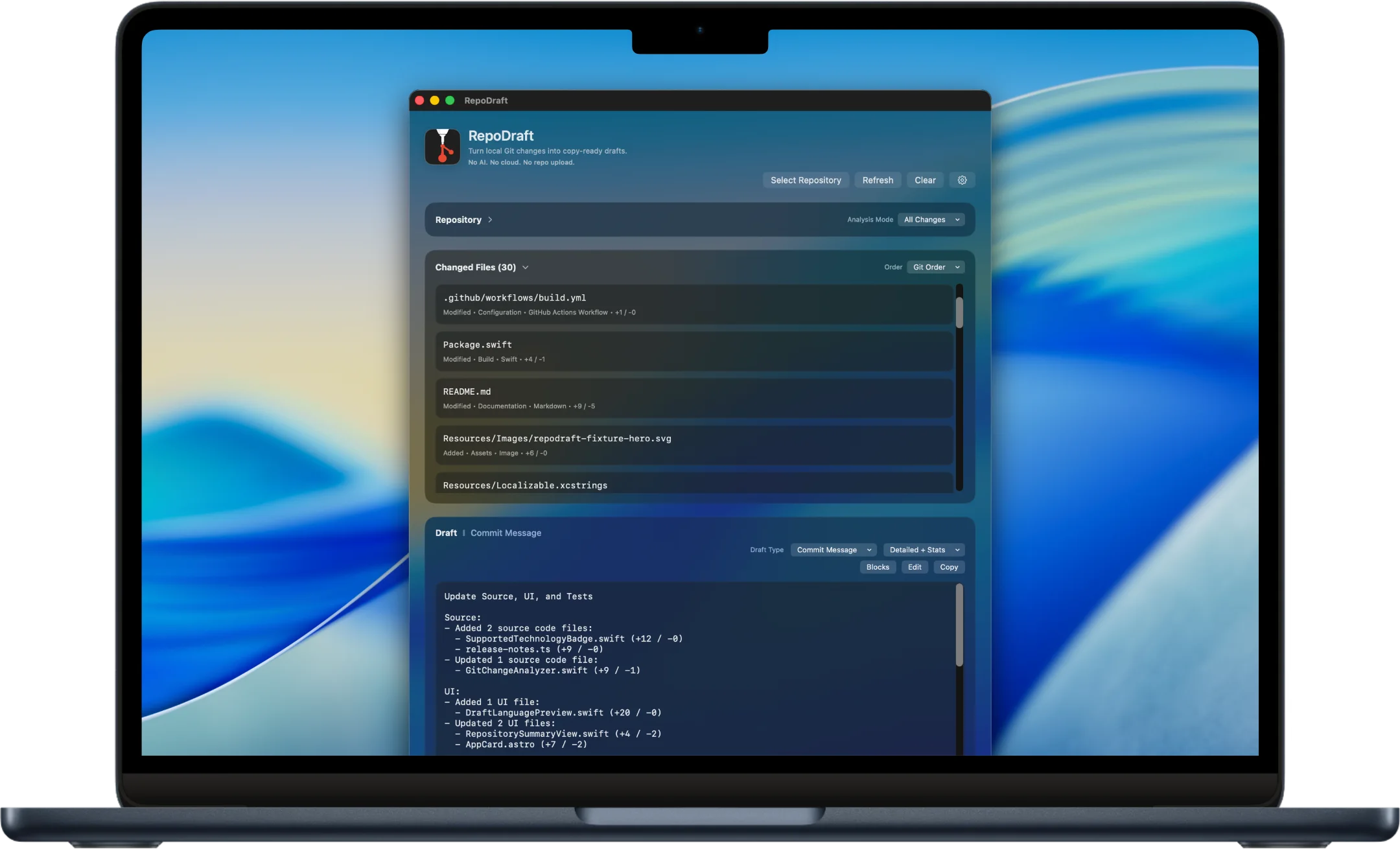Click the changed files list scrollbar

point(959,312)
